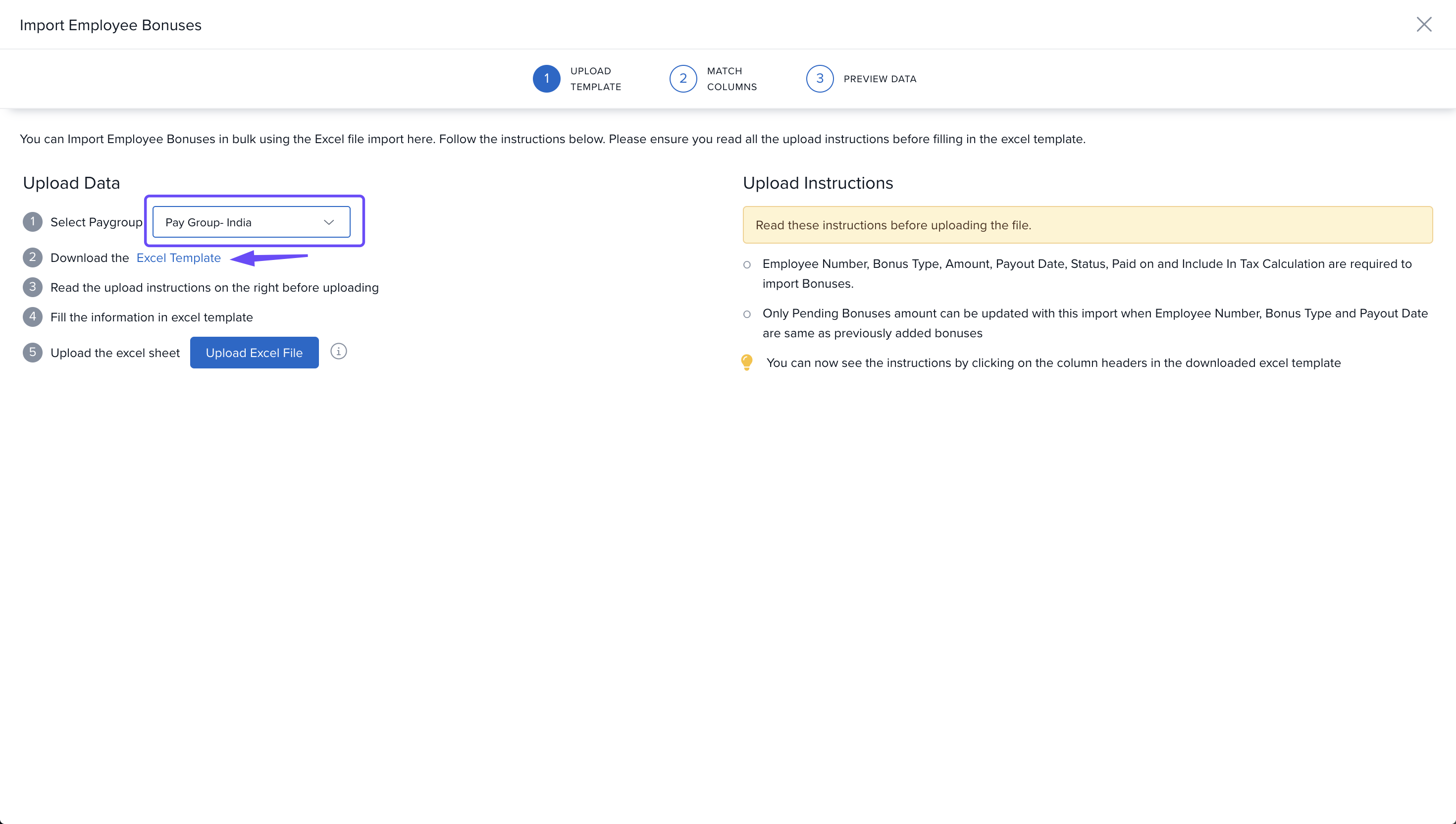Go to Preview Data step label
Image resolution: width=1456 pixels, height=824 pixels.
tap(880, 79)
